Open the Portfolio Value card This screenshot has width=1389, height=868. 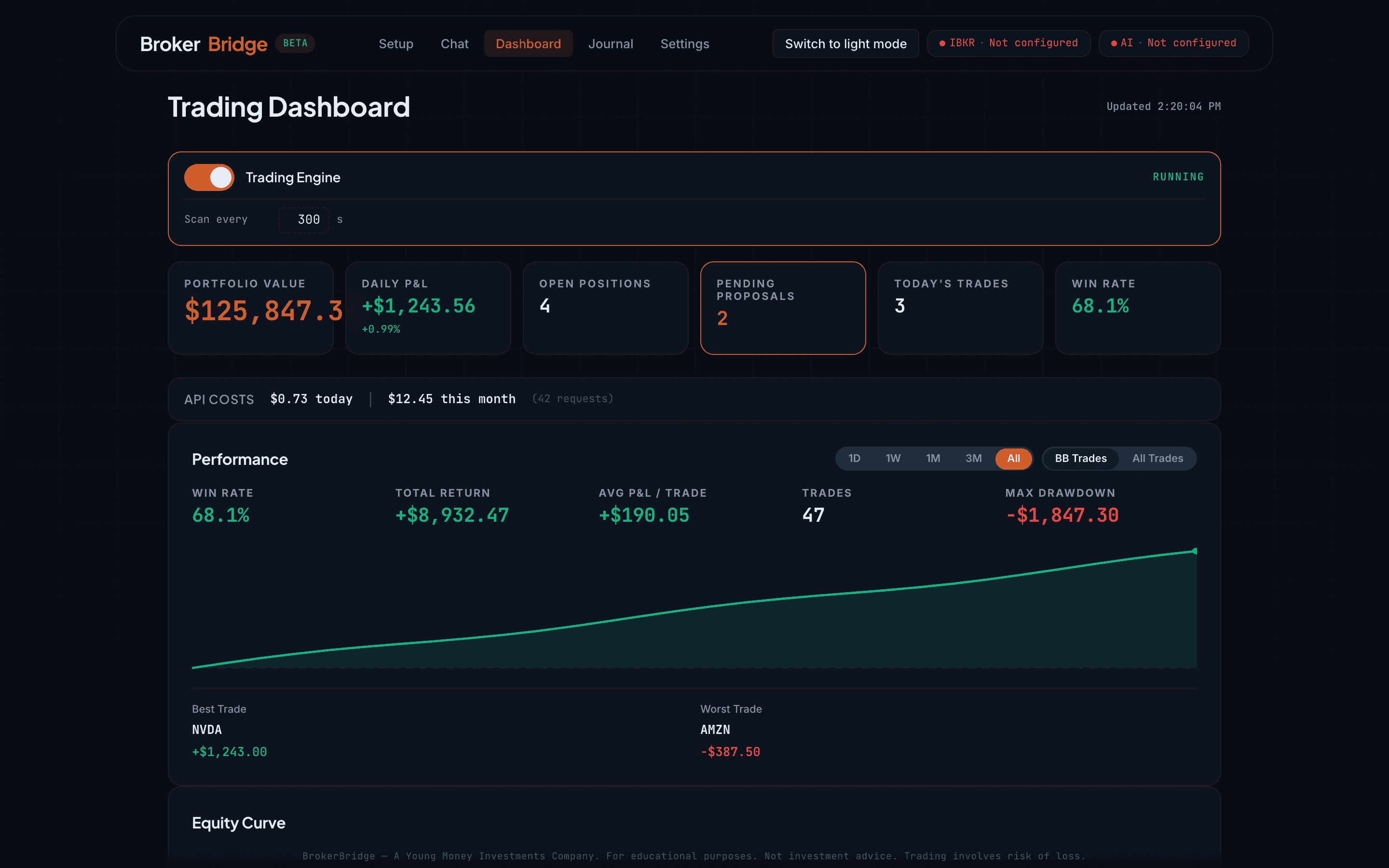[x=251, y=308]
